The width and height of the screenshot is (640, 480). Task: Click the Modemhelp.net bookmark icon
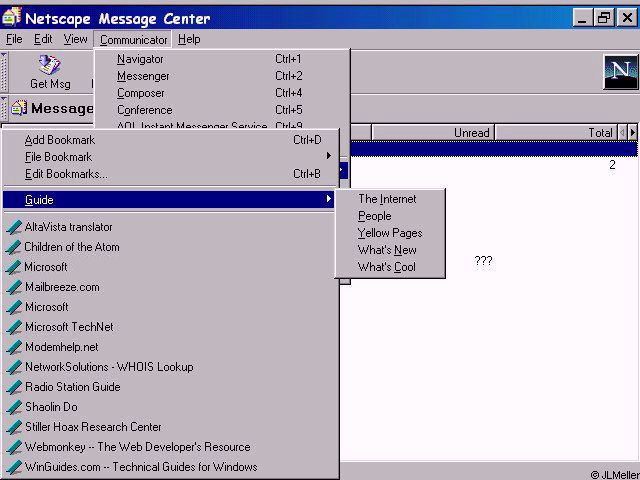pyautogui.click(x=14, y=347)
